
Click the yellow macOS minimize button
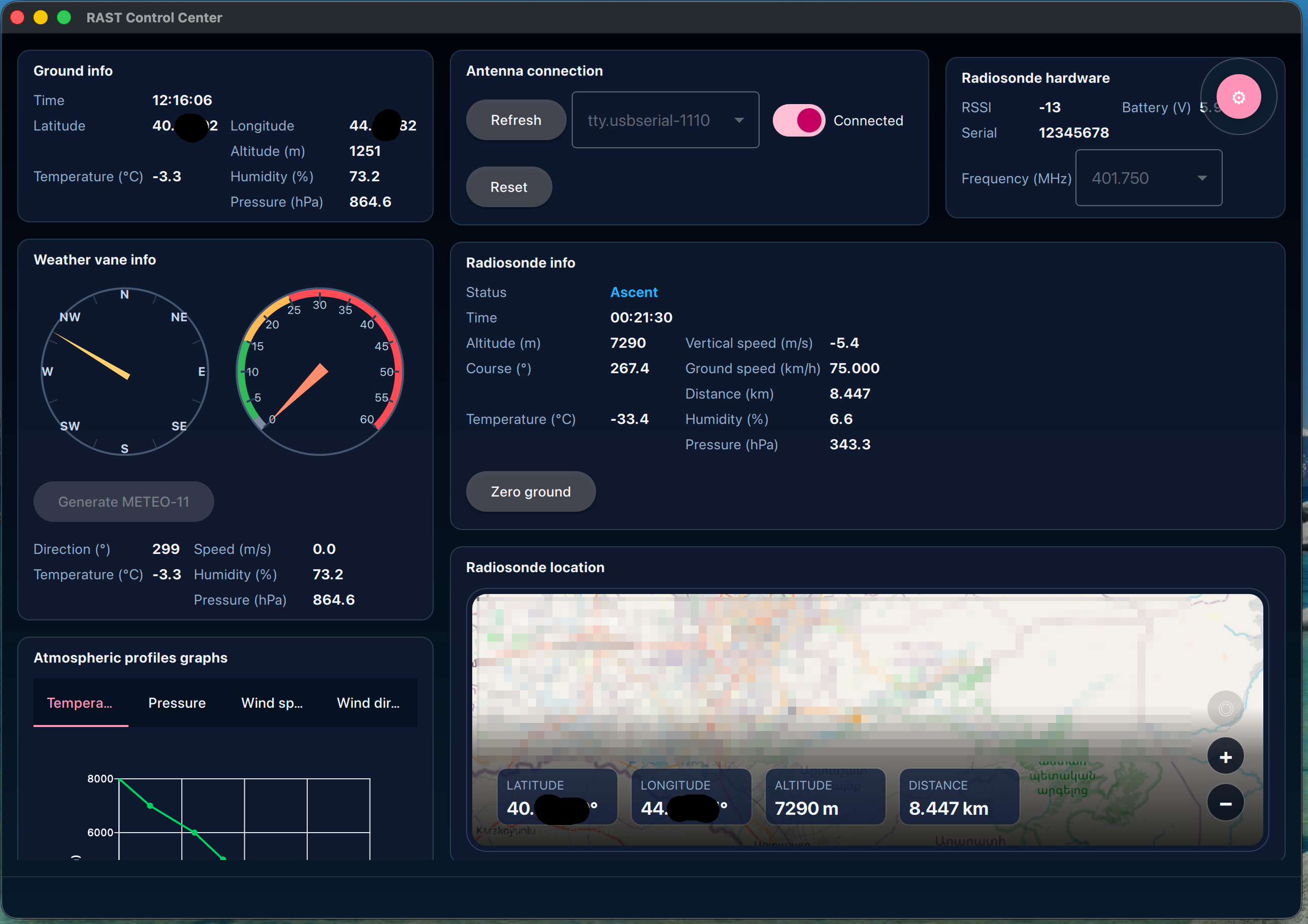tap(41, 18)
